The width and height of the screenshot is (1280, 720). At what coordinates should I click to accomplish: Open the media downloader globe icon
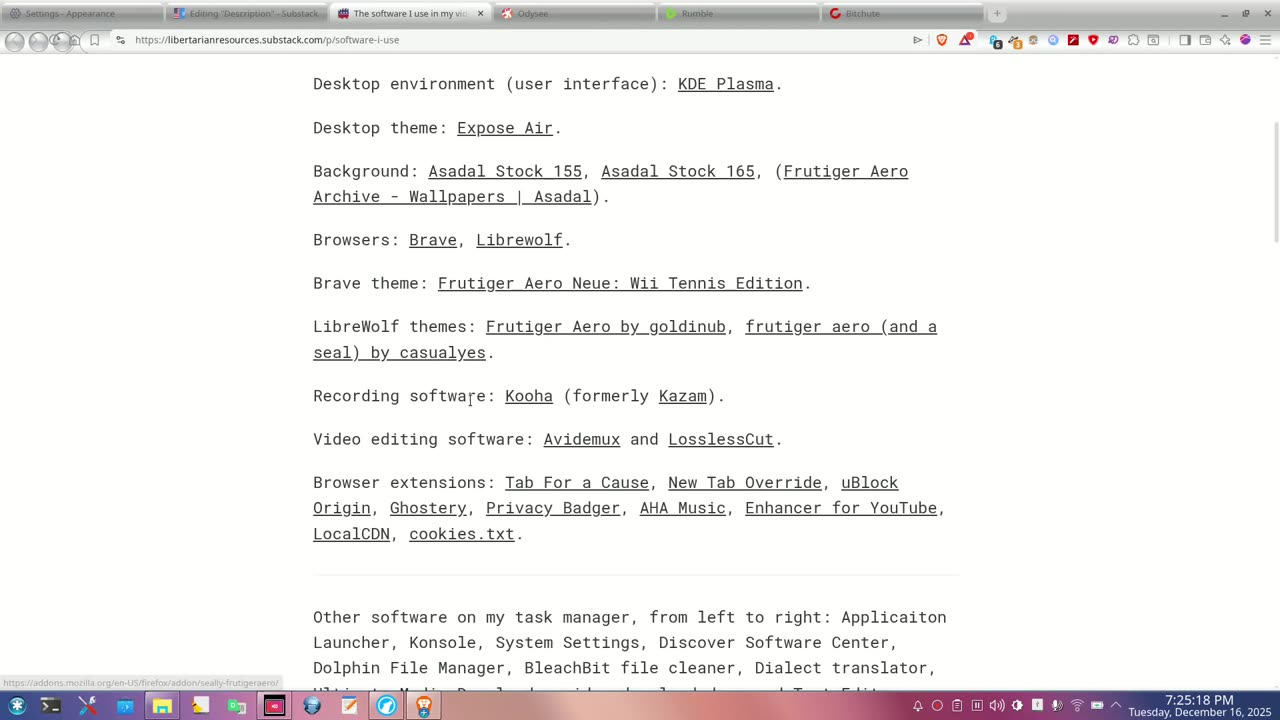coord(312,706)
